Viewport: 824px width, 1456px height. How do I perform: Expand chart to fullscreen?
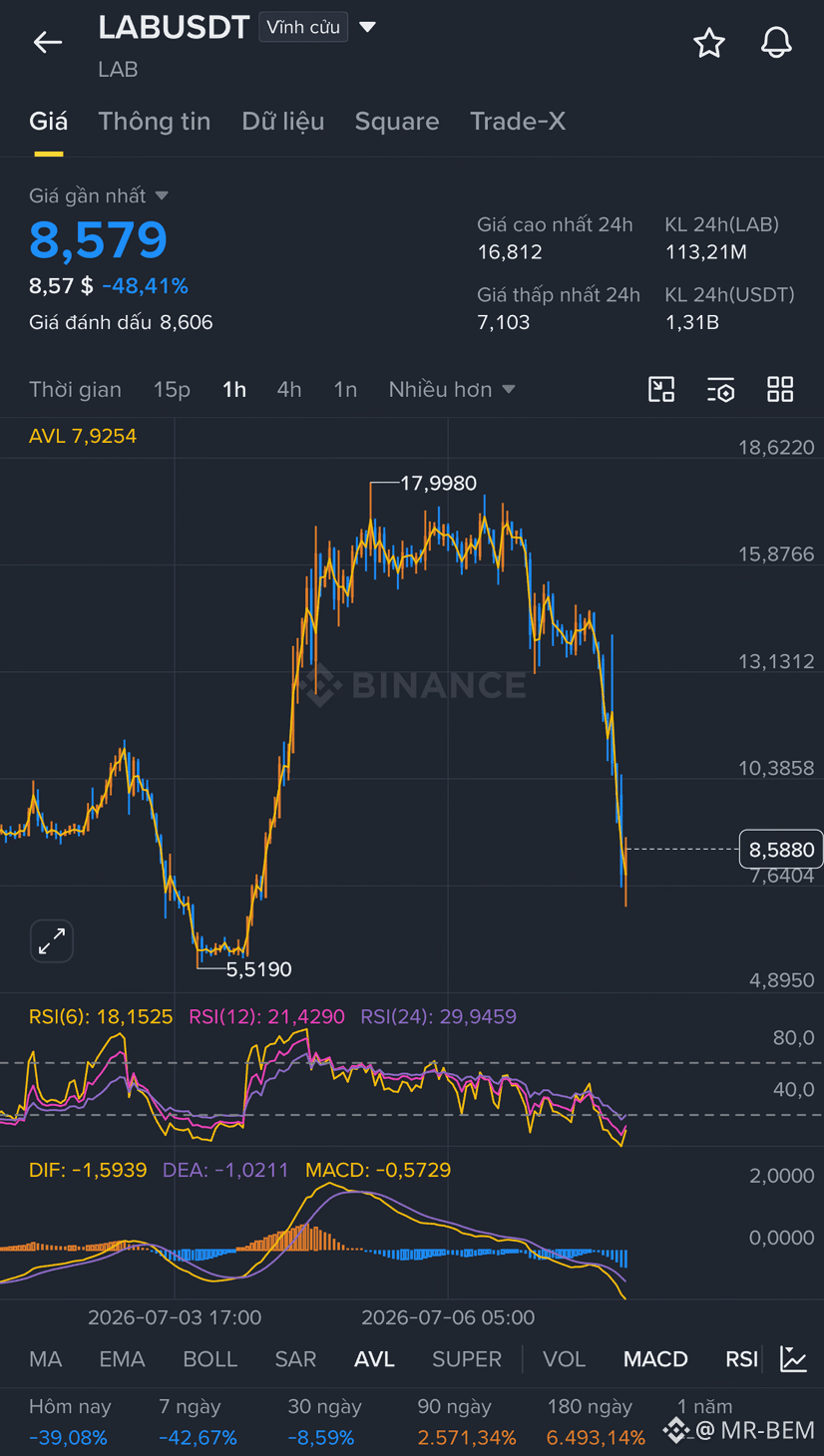(x=51, y=940)
